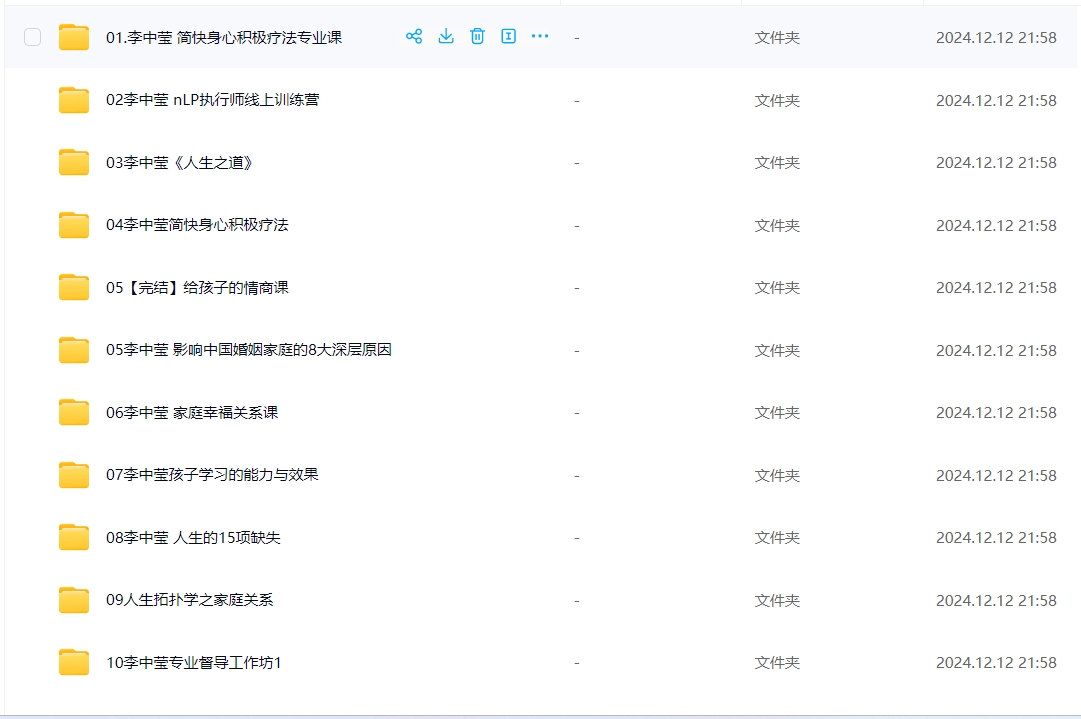Click the folder icon for 10李中莹专业督导工作坊1
The height and width of the screenshot is (719, 1081).
(74, 662)
